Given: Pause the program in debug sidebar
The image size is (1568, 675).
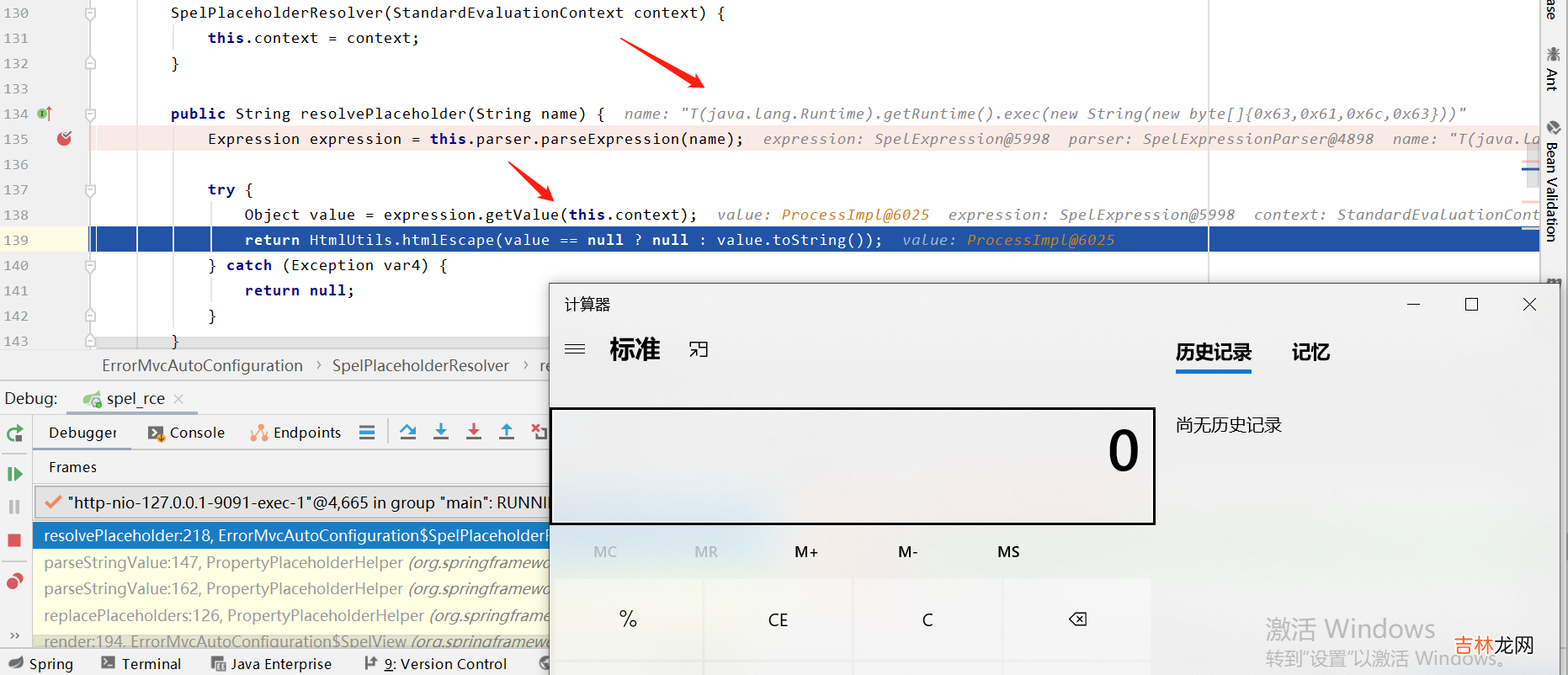Looking at the screenshot, I should pyautogui.click(x=14, y=507).
